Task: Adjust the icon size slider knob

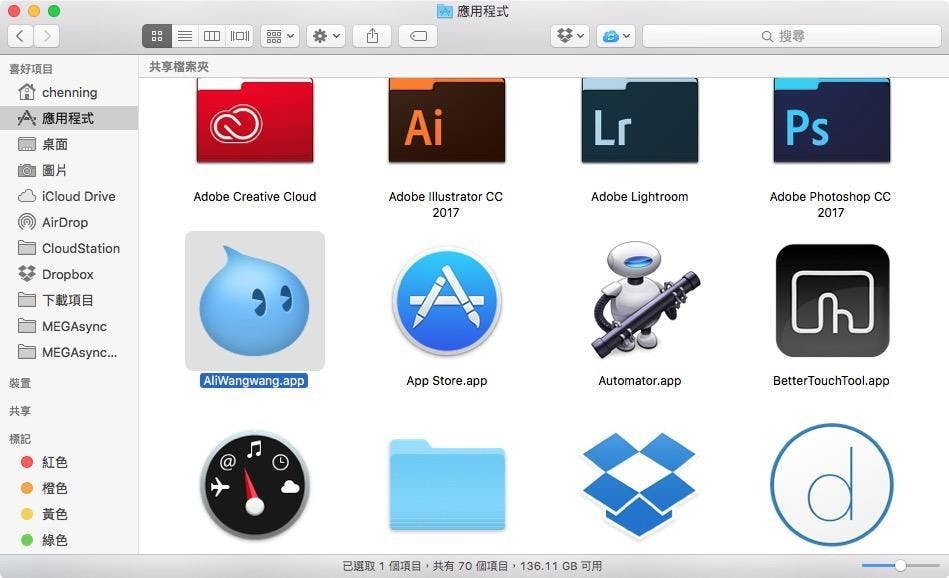Action: [x=901, y=565]
